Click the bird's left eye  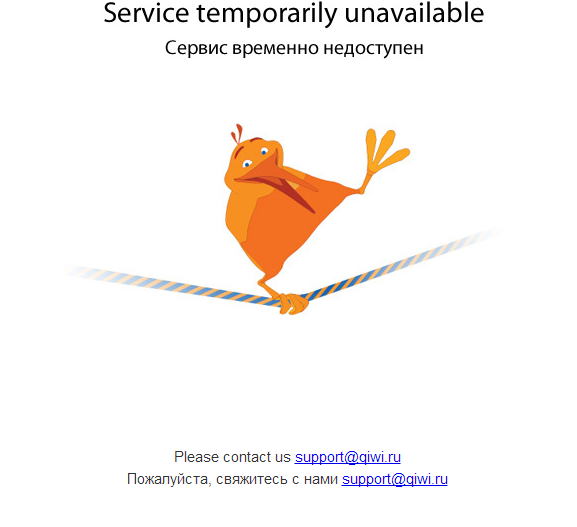pos(247,163)
